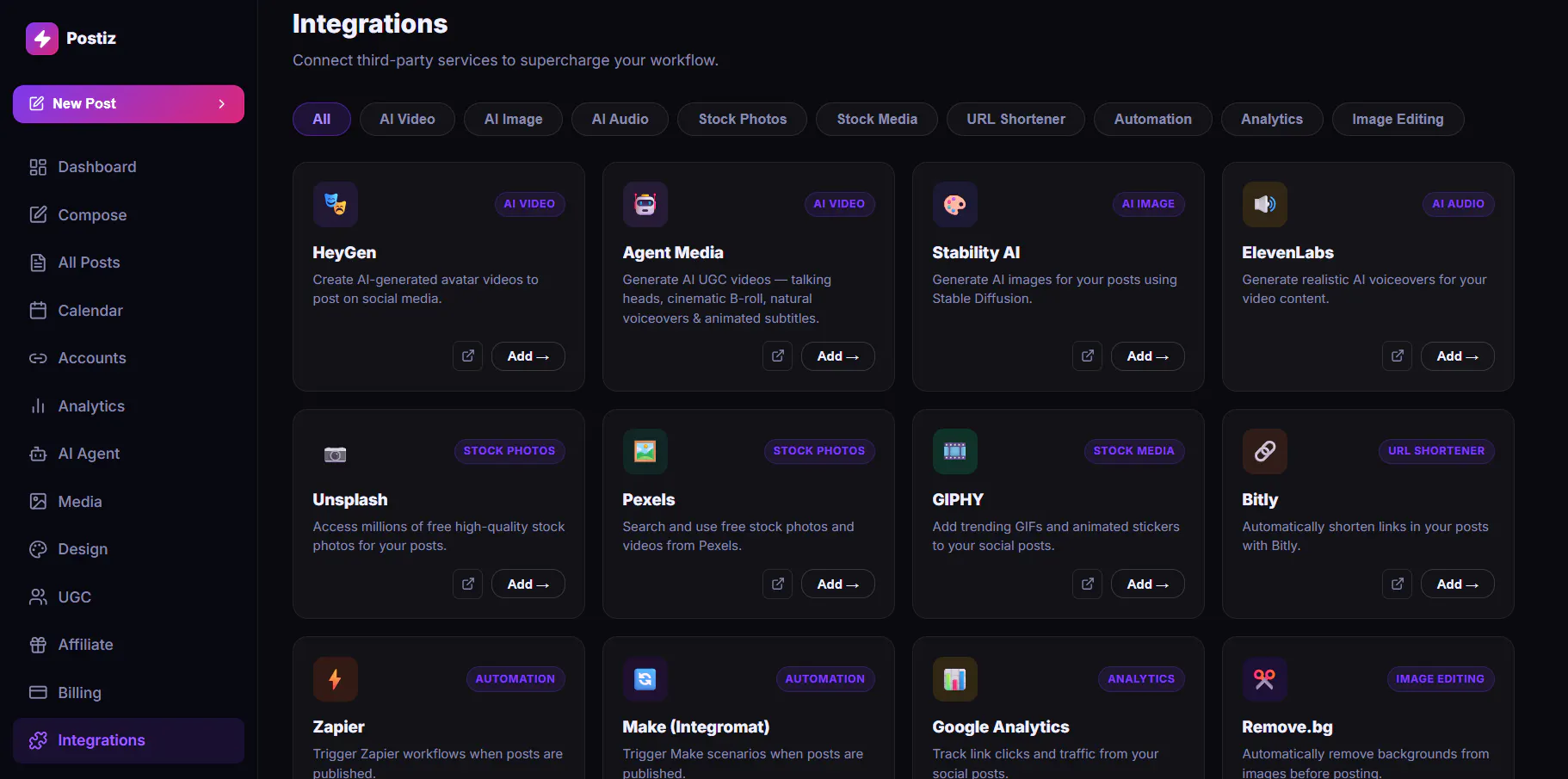This screenshot has width=1568, height=779.
Task: Open Compose in the sidebar
Action: [128, 215]
